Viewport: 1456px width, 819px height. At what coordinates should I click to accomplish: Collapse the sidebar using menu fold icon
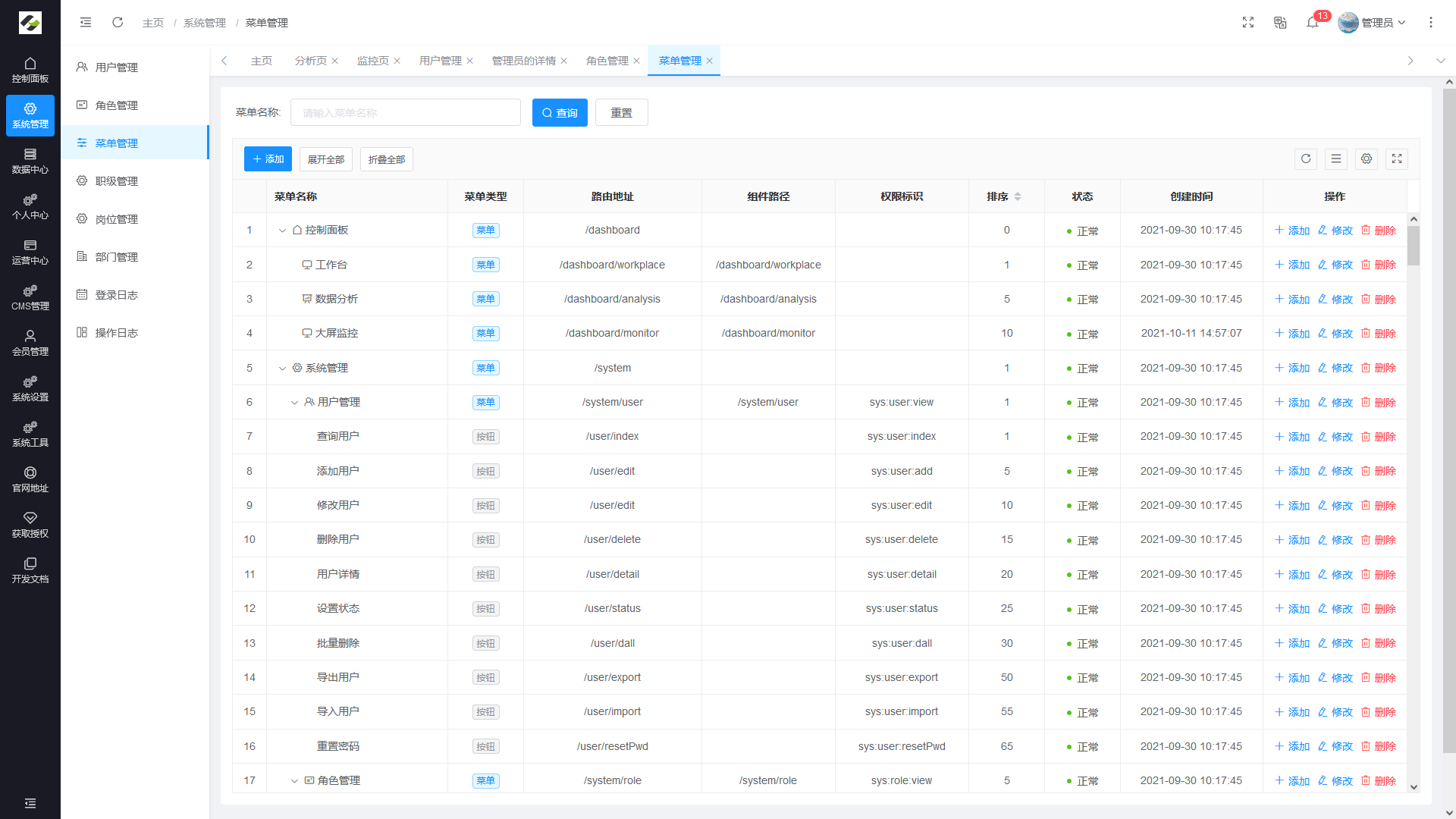pyautogui.click(x=86, y=23)
